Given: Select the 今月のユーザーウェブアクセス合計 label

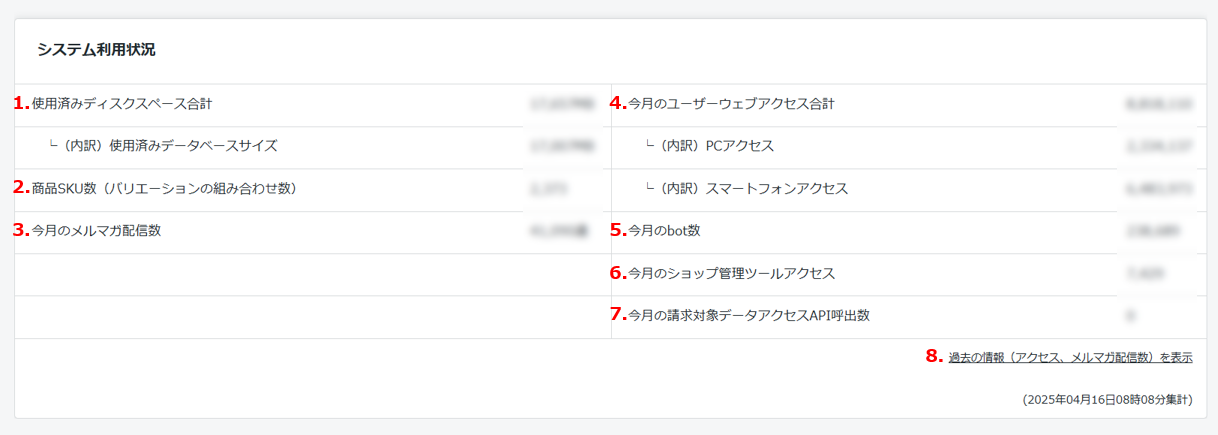Looking at the screenshot, I should (x=731, y=103).
